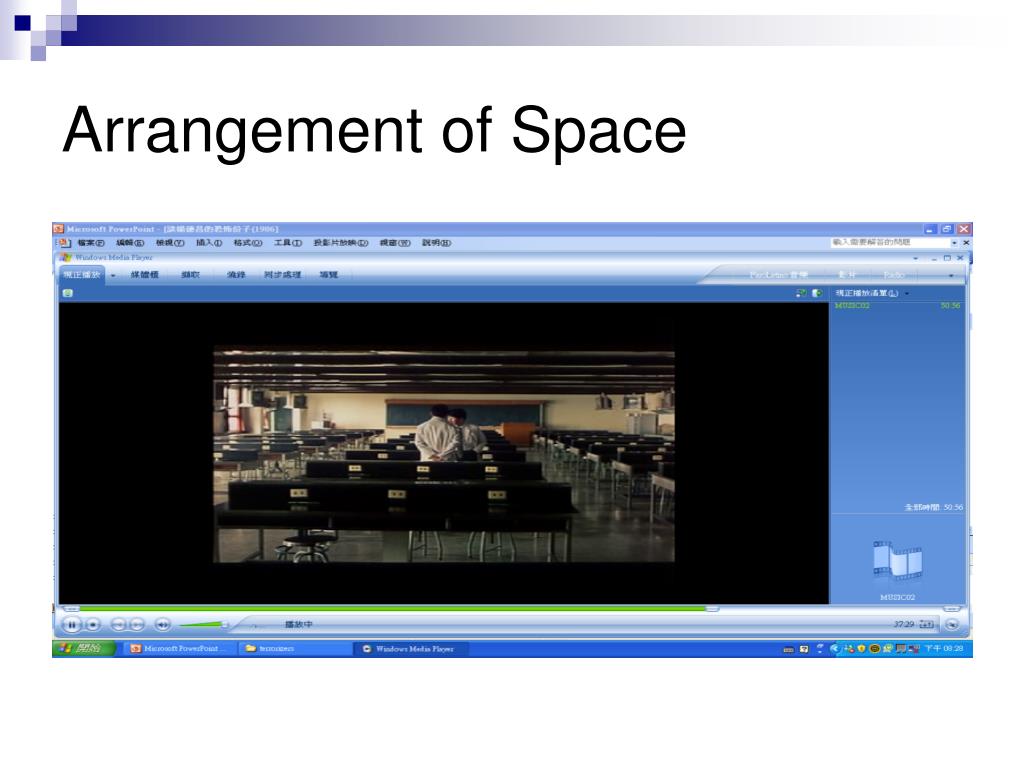Maximize the Windows Media Player window

point(947,259)
